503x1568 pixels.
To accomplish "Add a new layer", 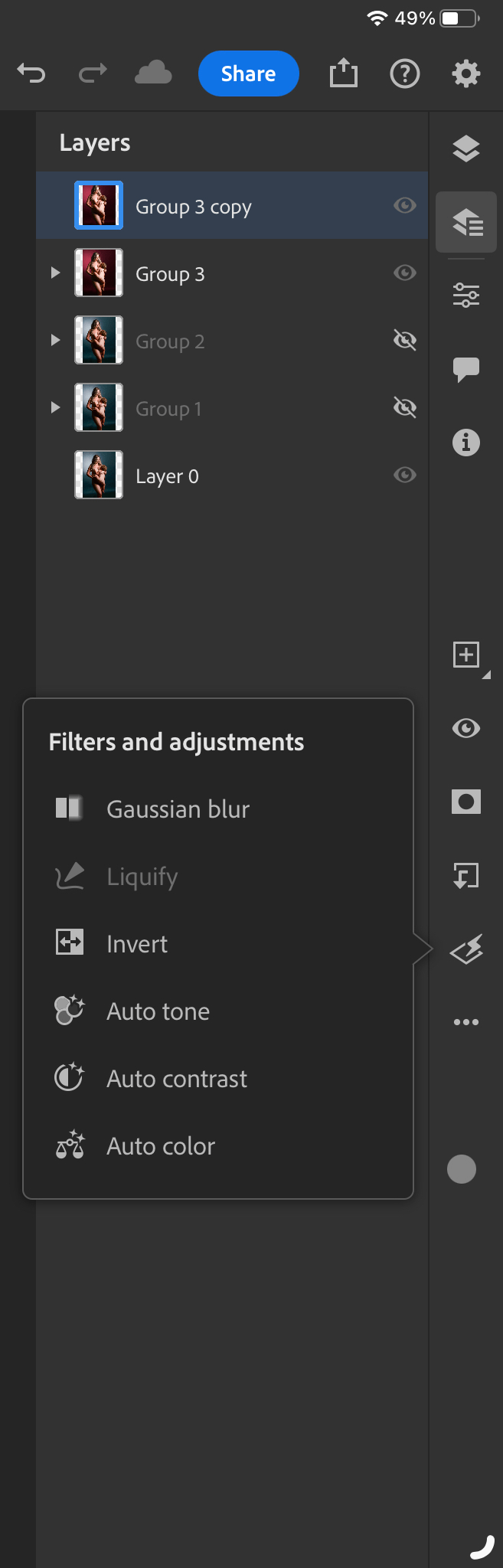I will pyautogui.click(x=466, y=655).
